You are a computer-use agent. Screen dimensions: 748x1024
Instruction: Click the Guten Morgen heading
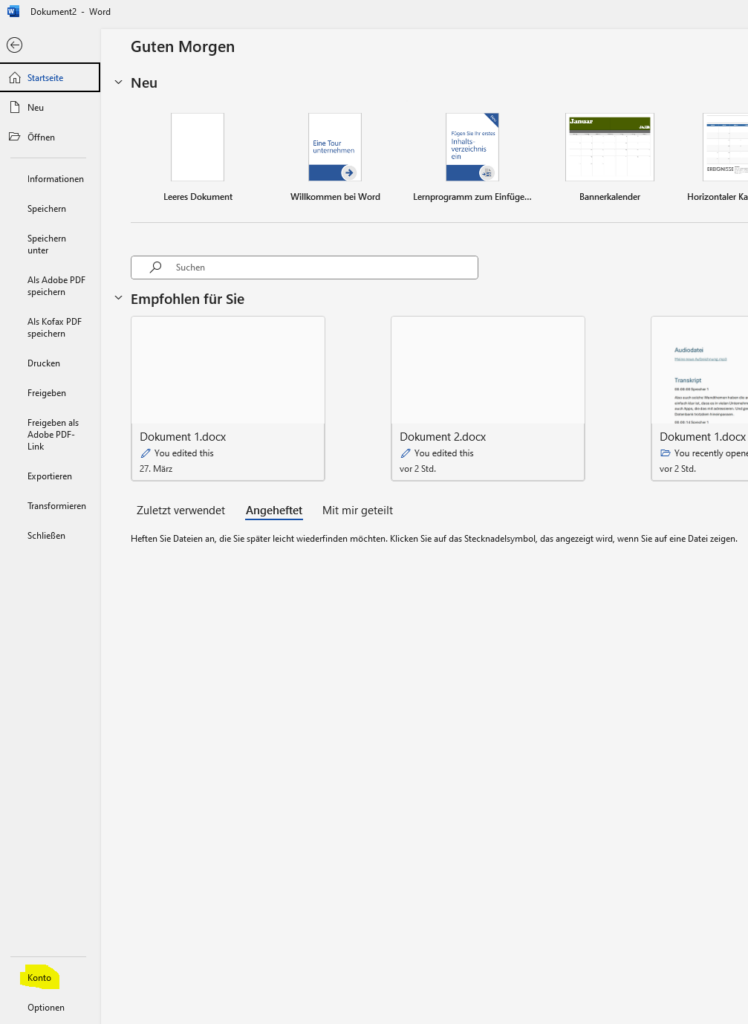click(x=182, y=47)
